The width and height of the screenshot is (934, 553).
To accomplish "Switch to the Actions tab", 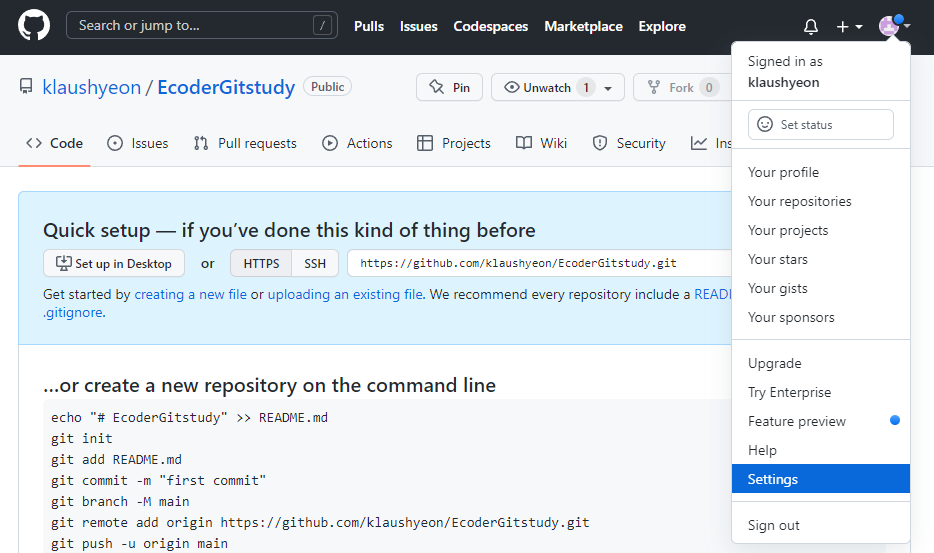I will pyautogui.click(x=357, y=143).
